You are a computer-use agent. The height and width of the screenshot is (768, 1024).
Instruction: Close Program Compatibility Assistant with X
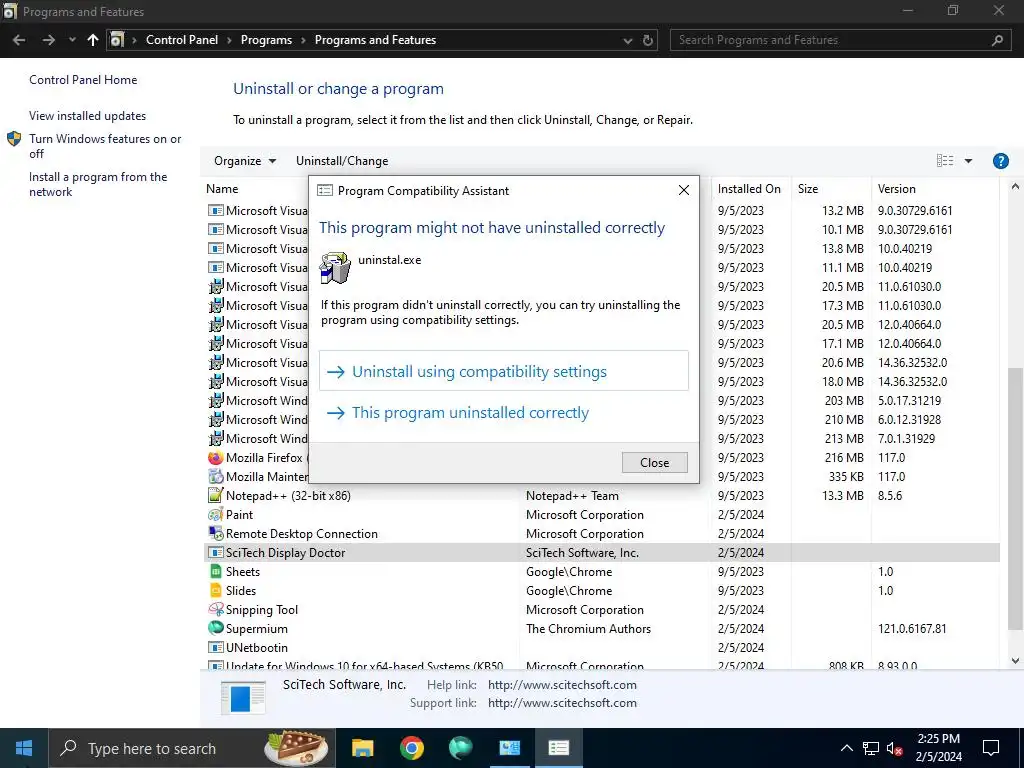(x=684, y=190)
